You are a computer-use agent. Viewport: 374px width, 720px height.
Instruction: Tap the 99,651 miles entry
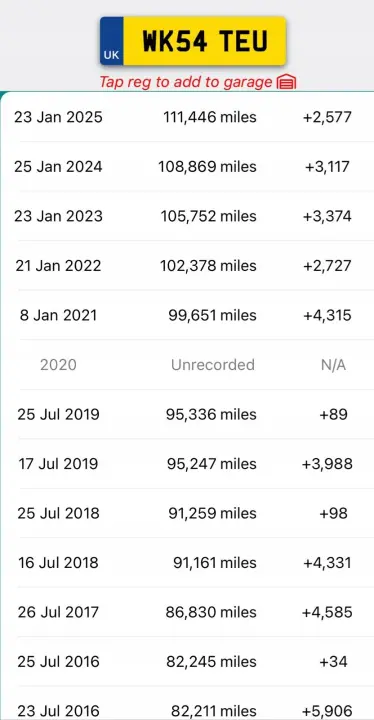click(212, 315)
